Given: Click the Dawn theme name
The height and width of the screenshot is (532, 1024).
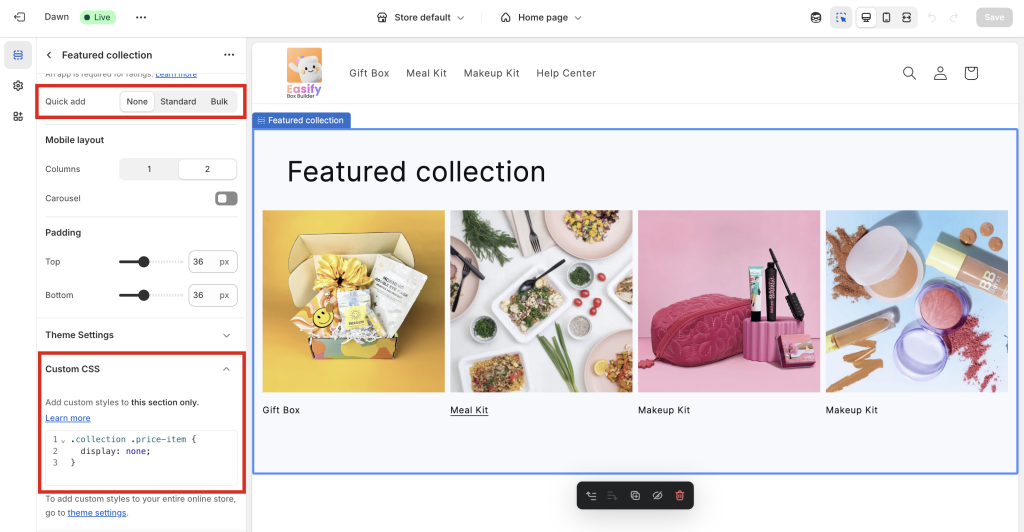Looking at the screenshot, I should [57, 17].
